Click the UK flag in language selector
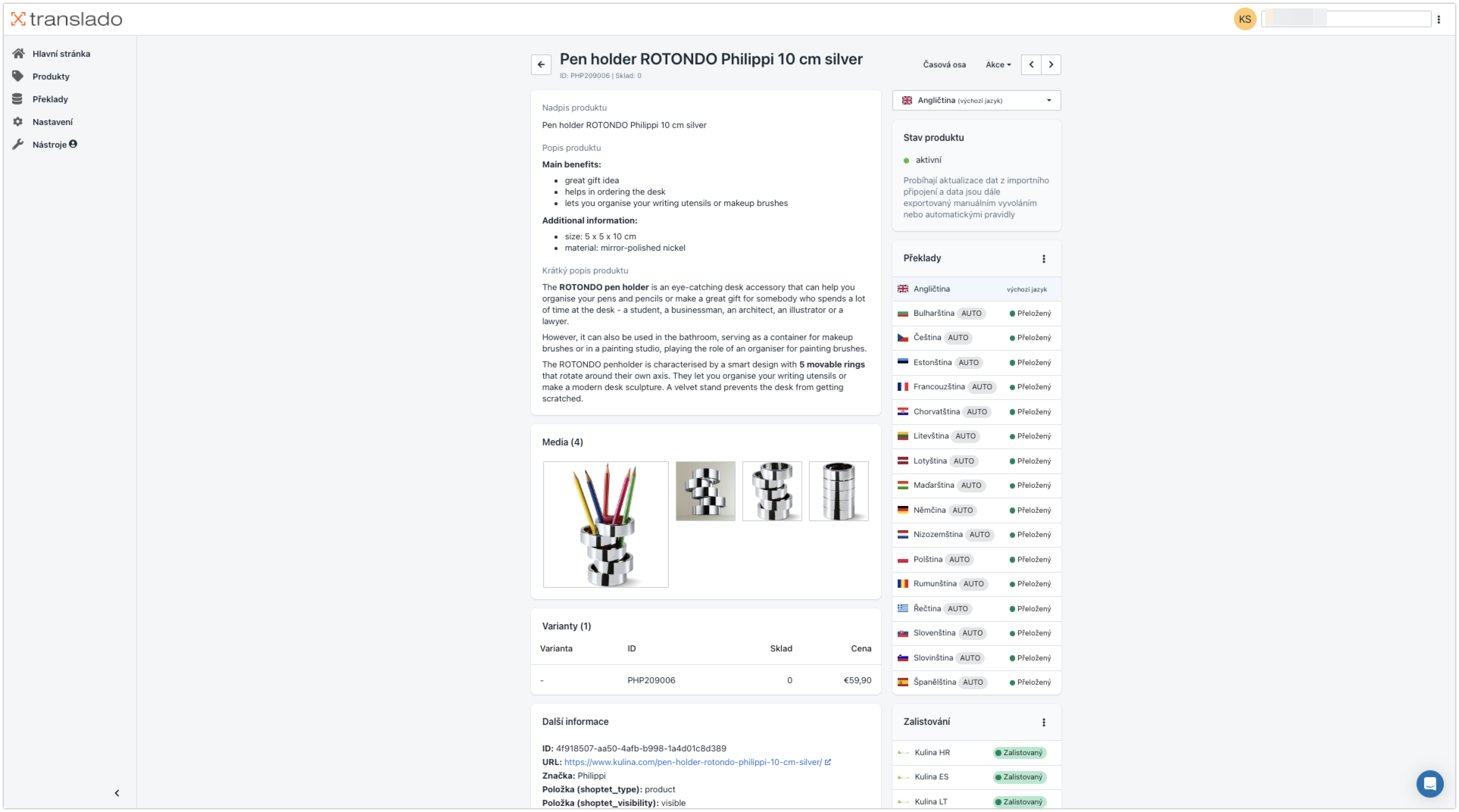This screenshot has height=812, width=1459. [x=907, y=100]
